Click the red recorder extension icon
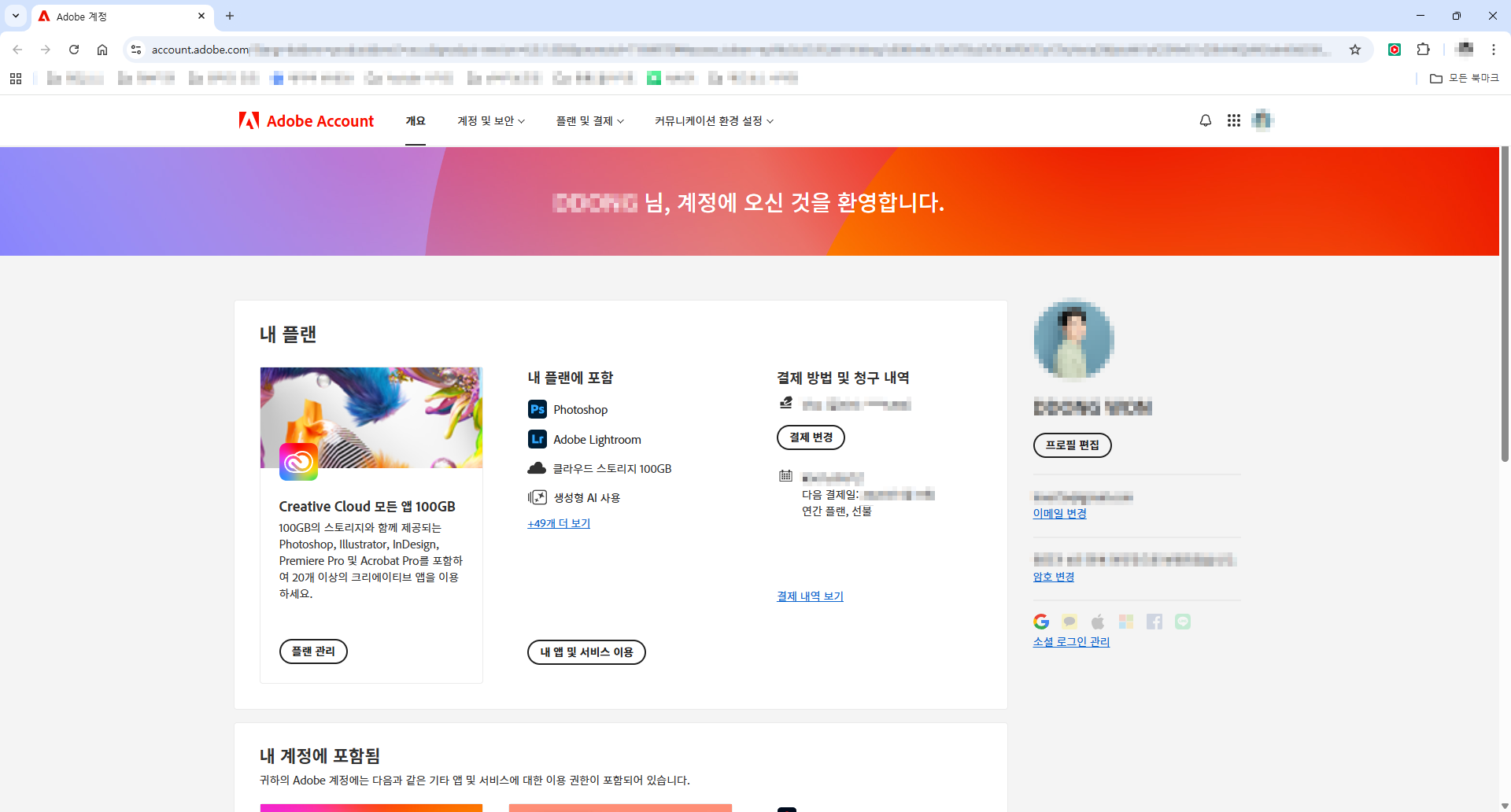This screenshot has width=1511, height=812. coord(1395,50)
